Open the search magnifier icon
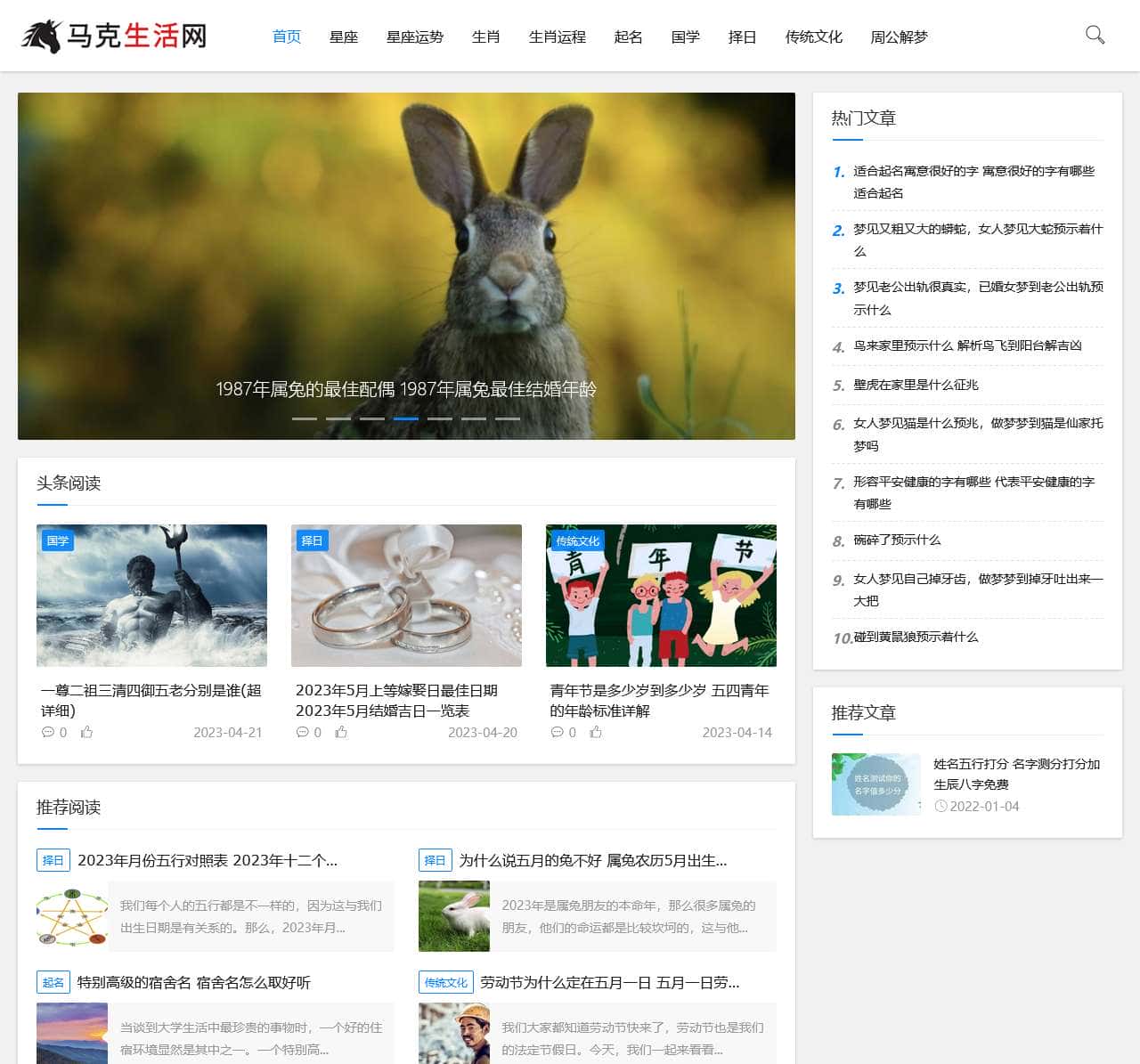Image resolution: width=1140 pixels, height=1064 pixels. (x=1095, y=37)
